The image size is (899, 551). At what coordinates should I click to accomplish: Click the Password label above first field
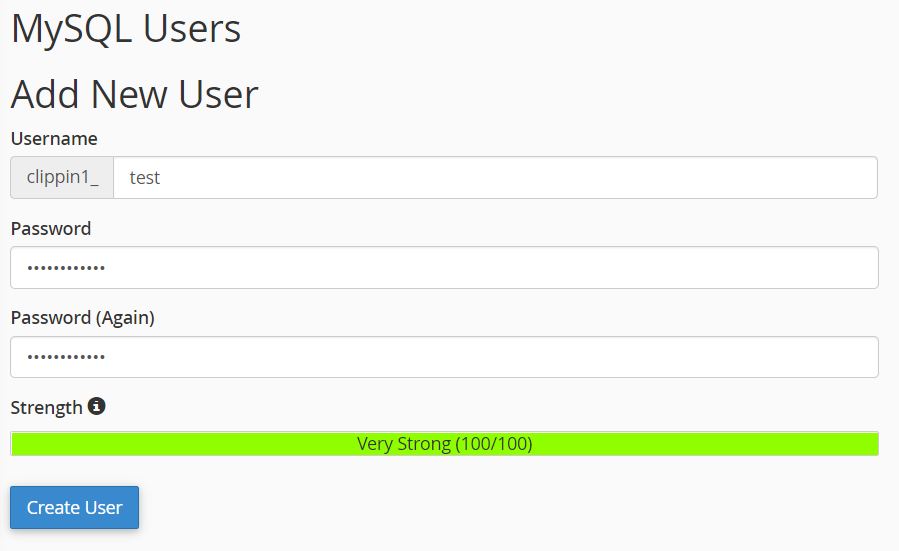tap(51, 229)
